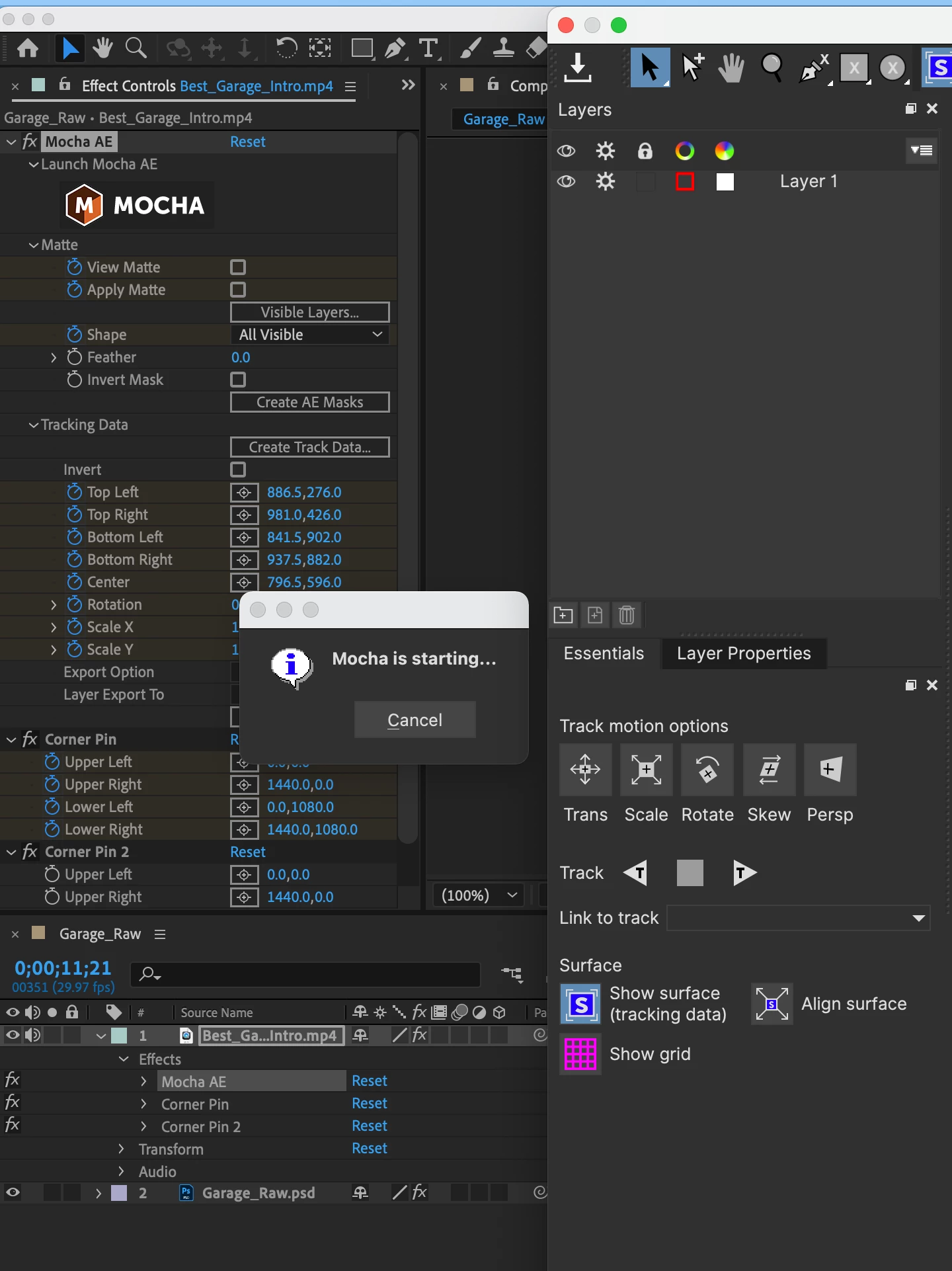The height and width of the screenshot is (1271, 952).
Task: Collapse the Tracking Data section
Action: click(x=33, y=425)
